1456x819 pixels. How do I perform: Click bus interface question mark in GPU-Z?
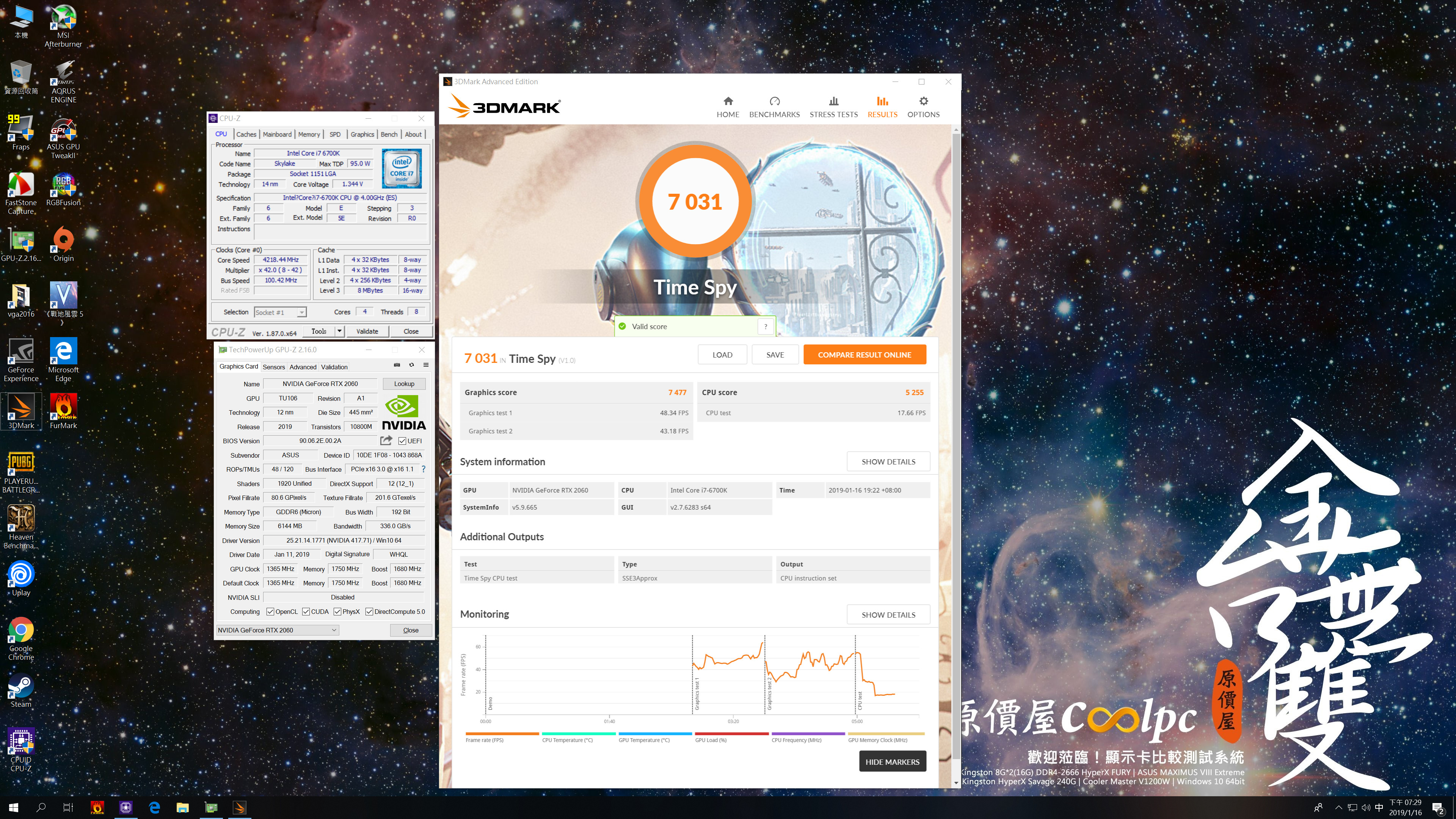point(424,469)
